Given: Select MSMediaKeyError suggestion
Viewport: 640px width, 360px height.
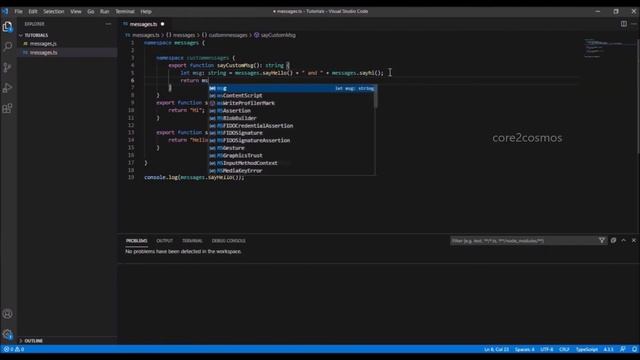Looking at the screenshot, I should click(292, 171).
